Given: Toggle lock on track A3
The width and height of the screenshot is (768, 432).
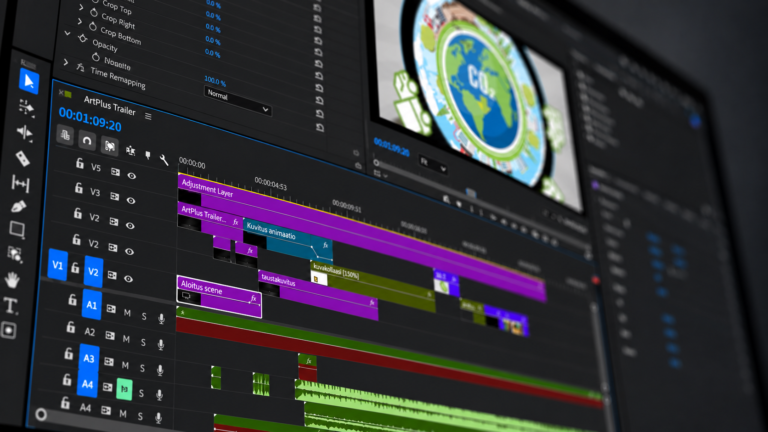Looking at the screenshot, I should 69,353.
